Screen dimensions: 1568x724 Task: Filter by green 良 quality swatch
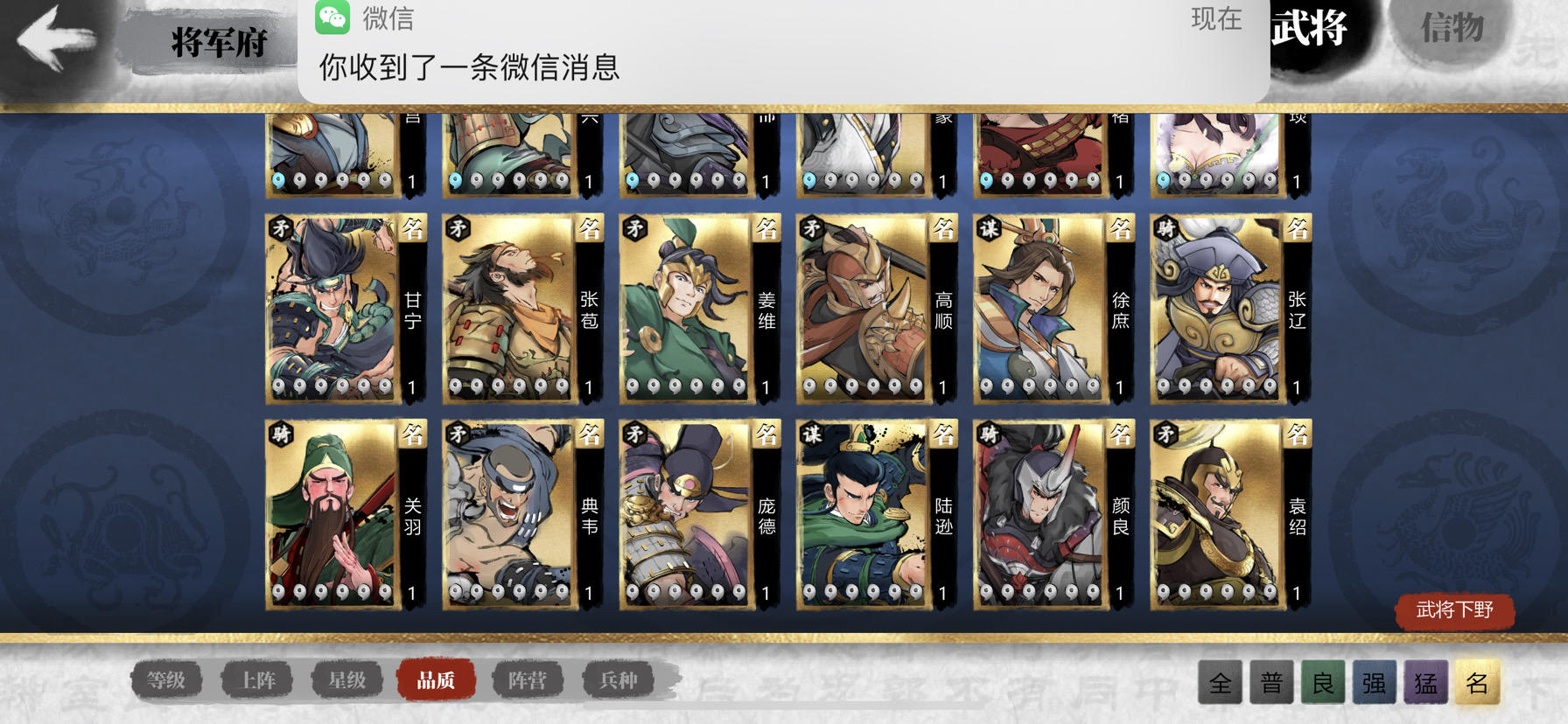pos(1323,683)
